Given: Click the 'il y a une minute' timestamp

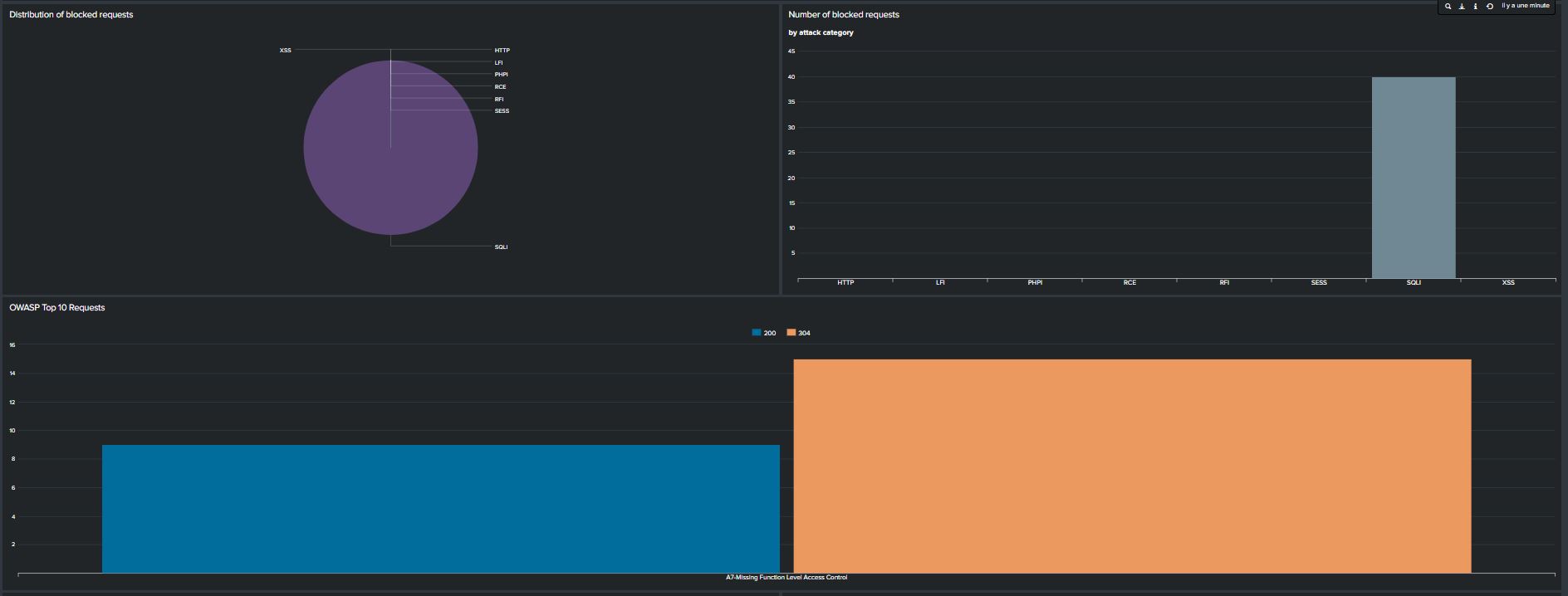Looking at the screenshot, I should pyautogui.click(x=1525, y=6).
